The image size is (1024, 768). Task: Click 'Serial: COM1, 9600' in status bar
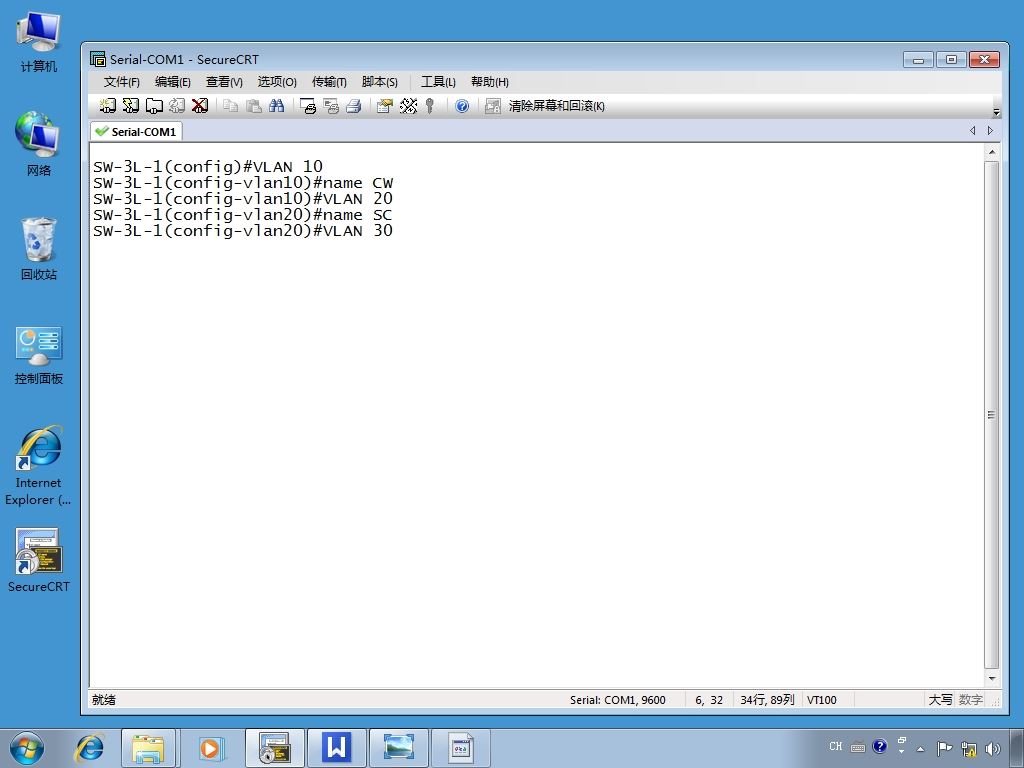(x=618, y=700)
